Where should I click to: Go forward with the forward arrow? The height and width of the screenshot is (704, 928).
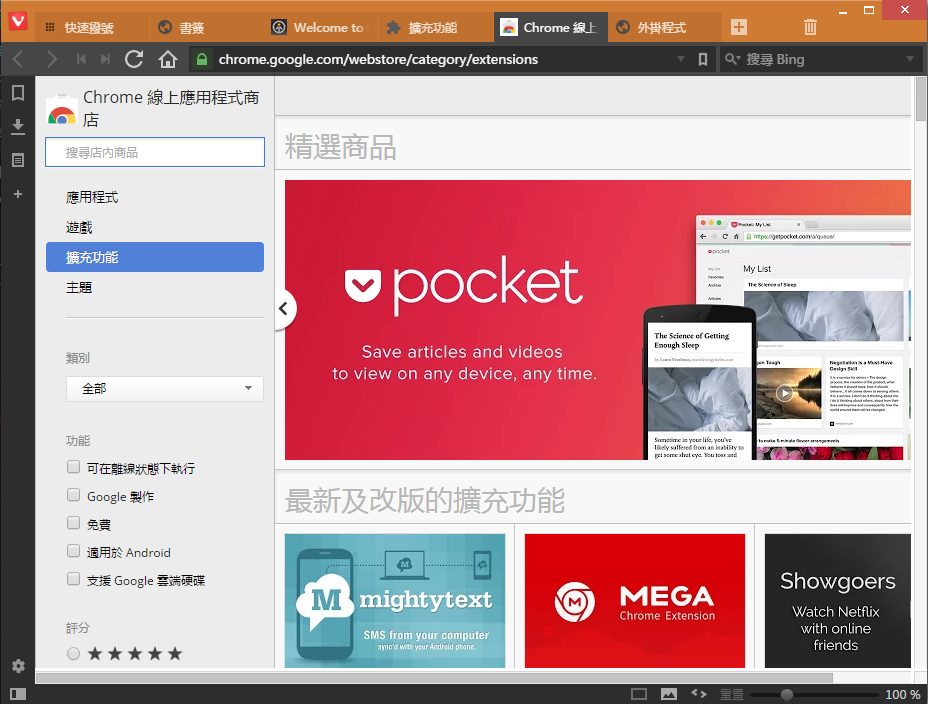pos(51,59)
